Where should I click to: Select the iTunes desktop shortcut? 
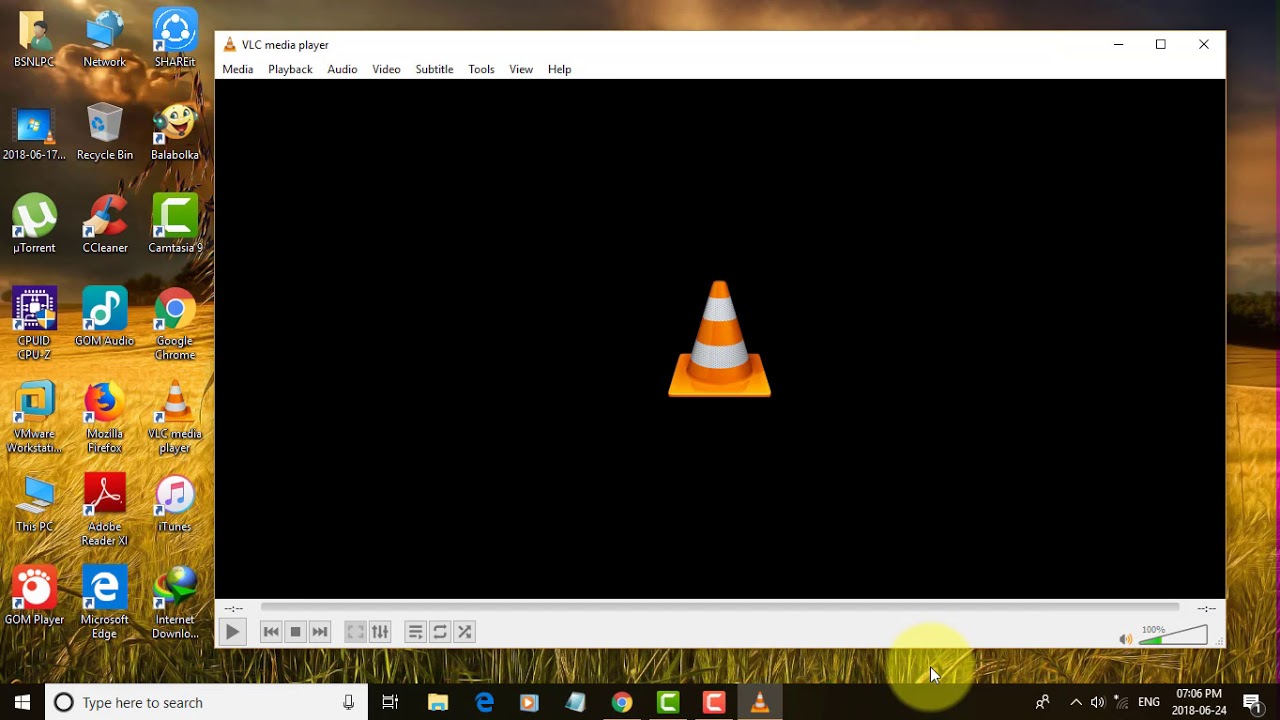(x=175, y=504)
